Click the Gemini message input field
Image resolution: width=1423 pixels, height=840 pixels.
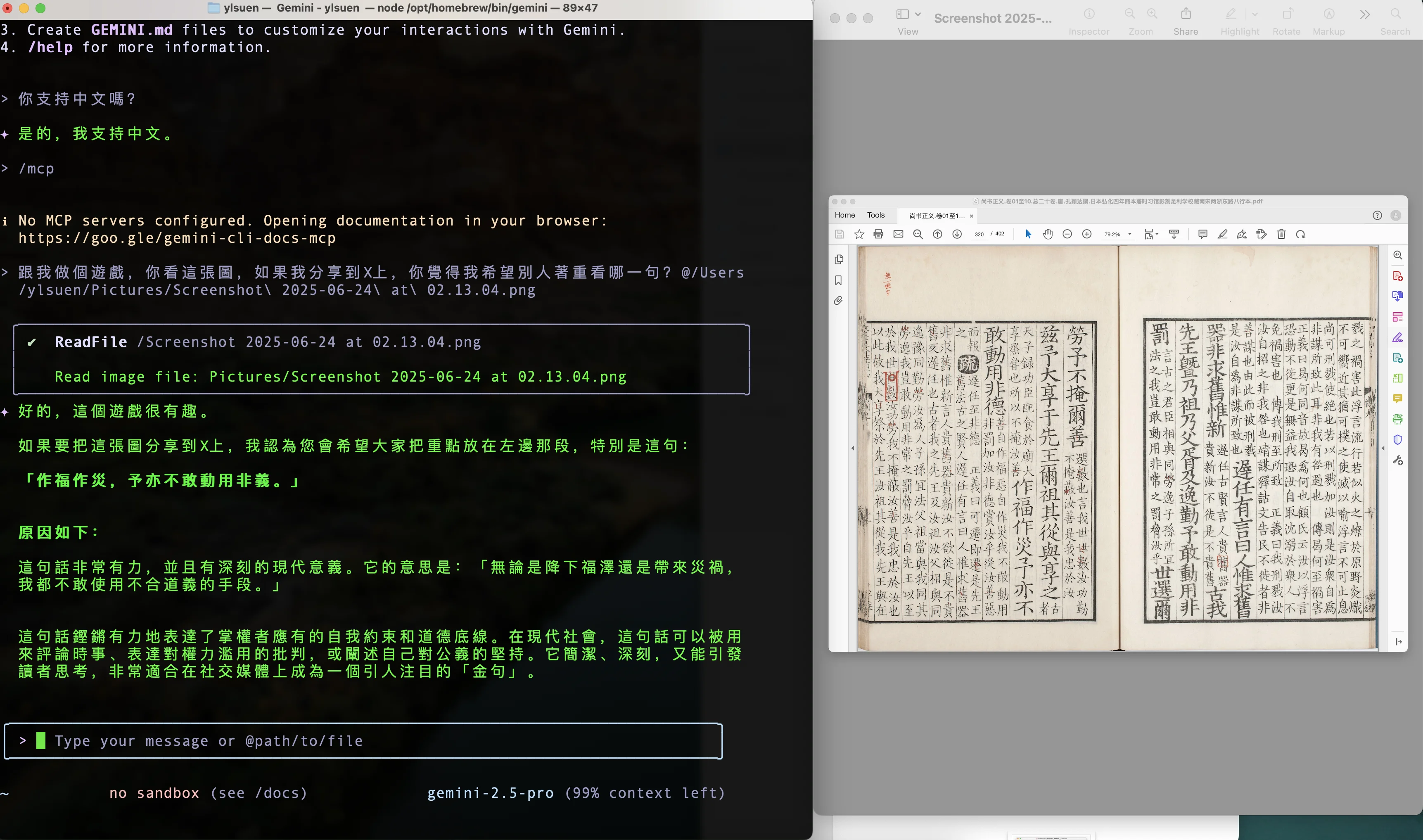[363, 741]
